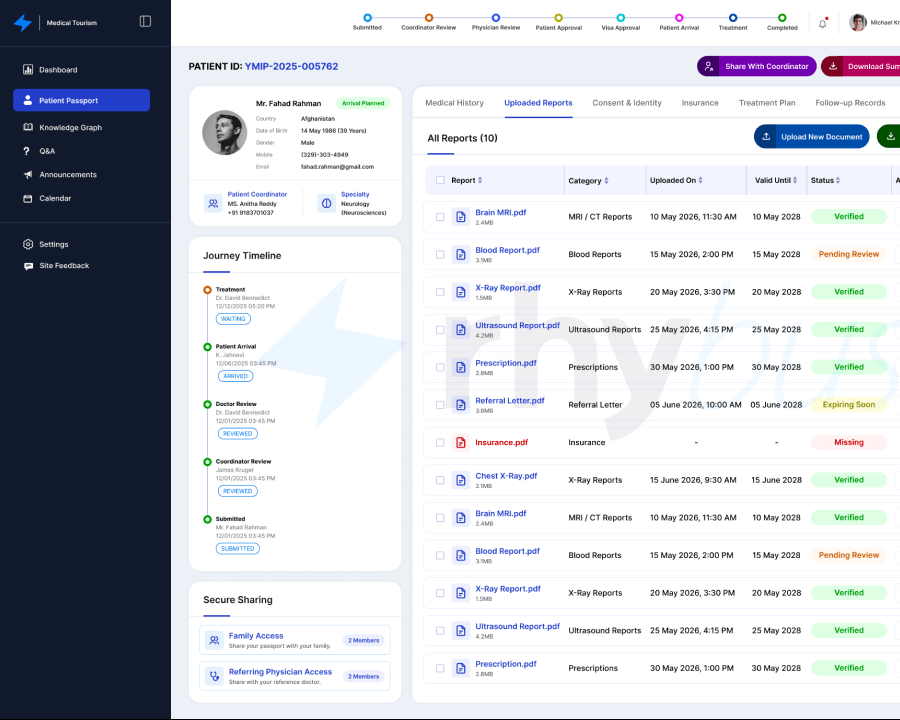Click Share With Coordinator button
The height and width of the screenshot is (720, 900).
(757, 66)
